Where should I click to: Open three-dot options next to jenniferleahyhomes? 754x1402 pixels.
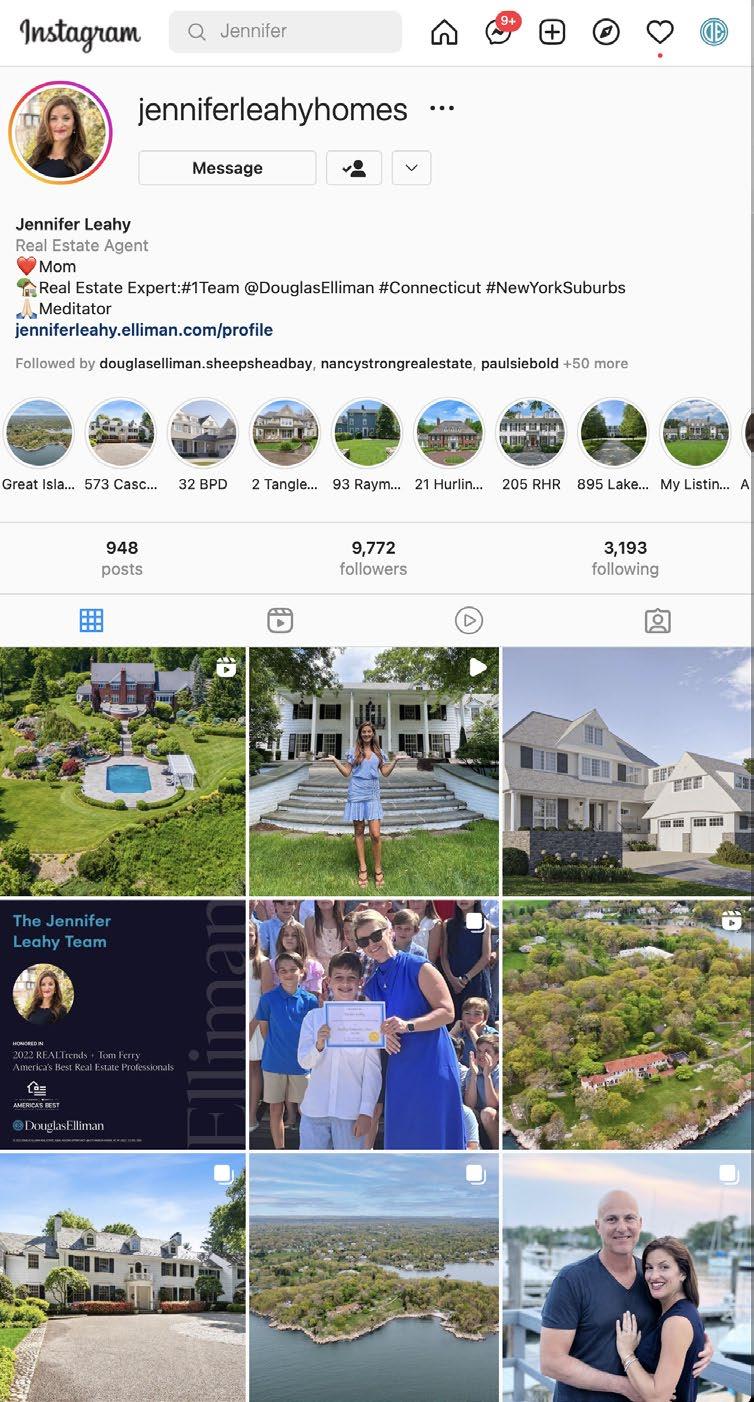442,109
